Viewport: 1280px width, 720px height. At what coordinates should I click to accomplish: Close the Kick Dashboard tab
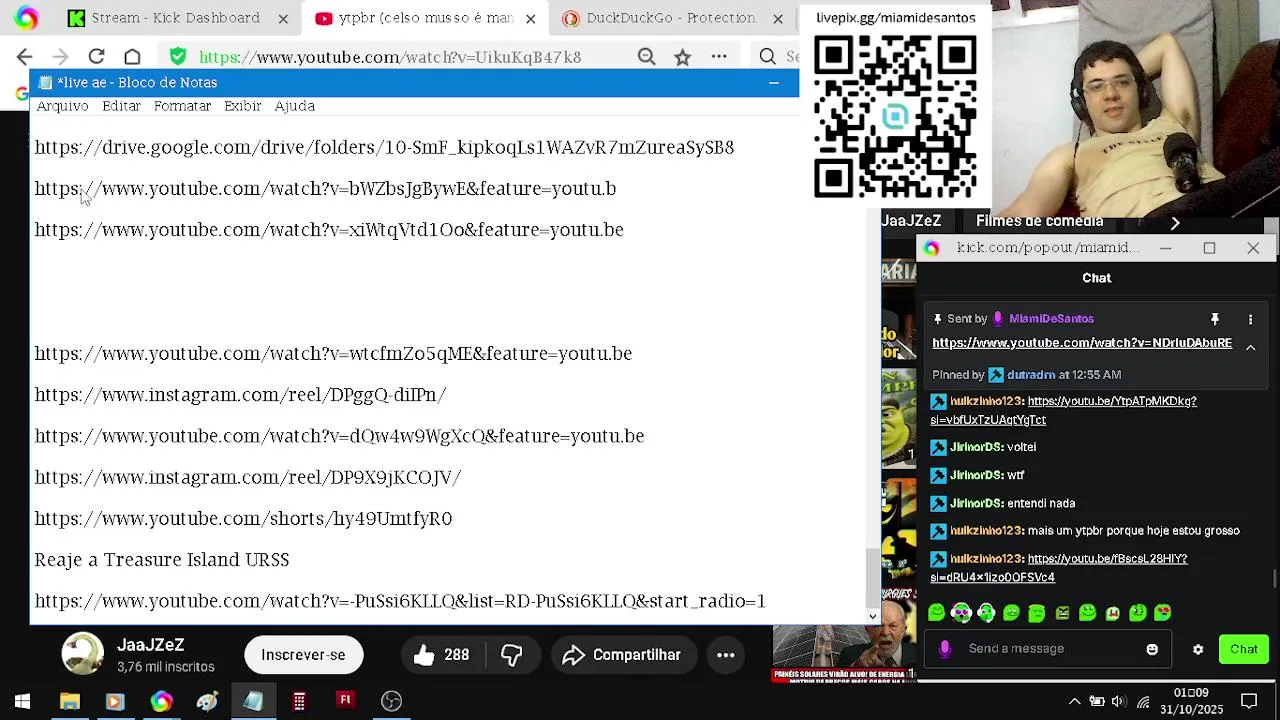pos(283,18)
